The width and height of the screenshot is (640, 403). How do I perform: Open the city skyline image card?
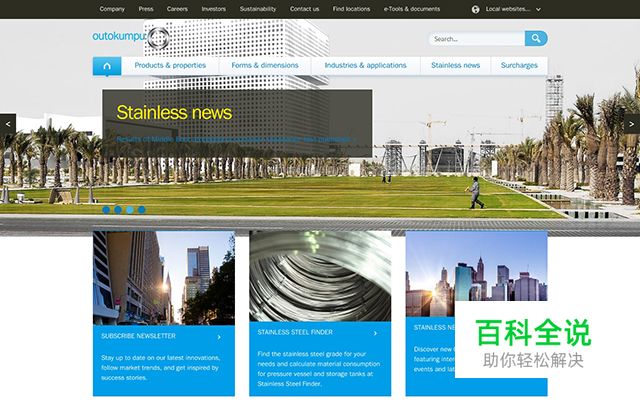pos(476,274)
